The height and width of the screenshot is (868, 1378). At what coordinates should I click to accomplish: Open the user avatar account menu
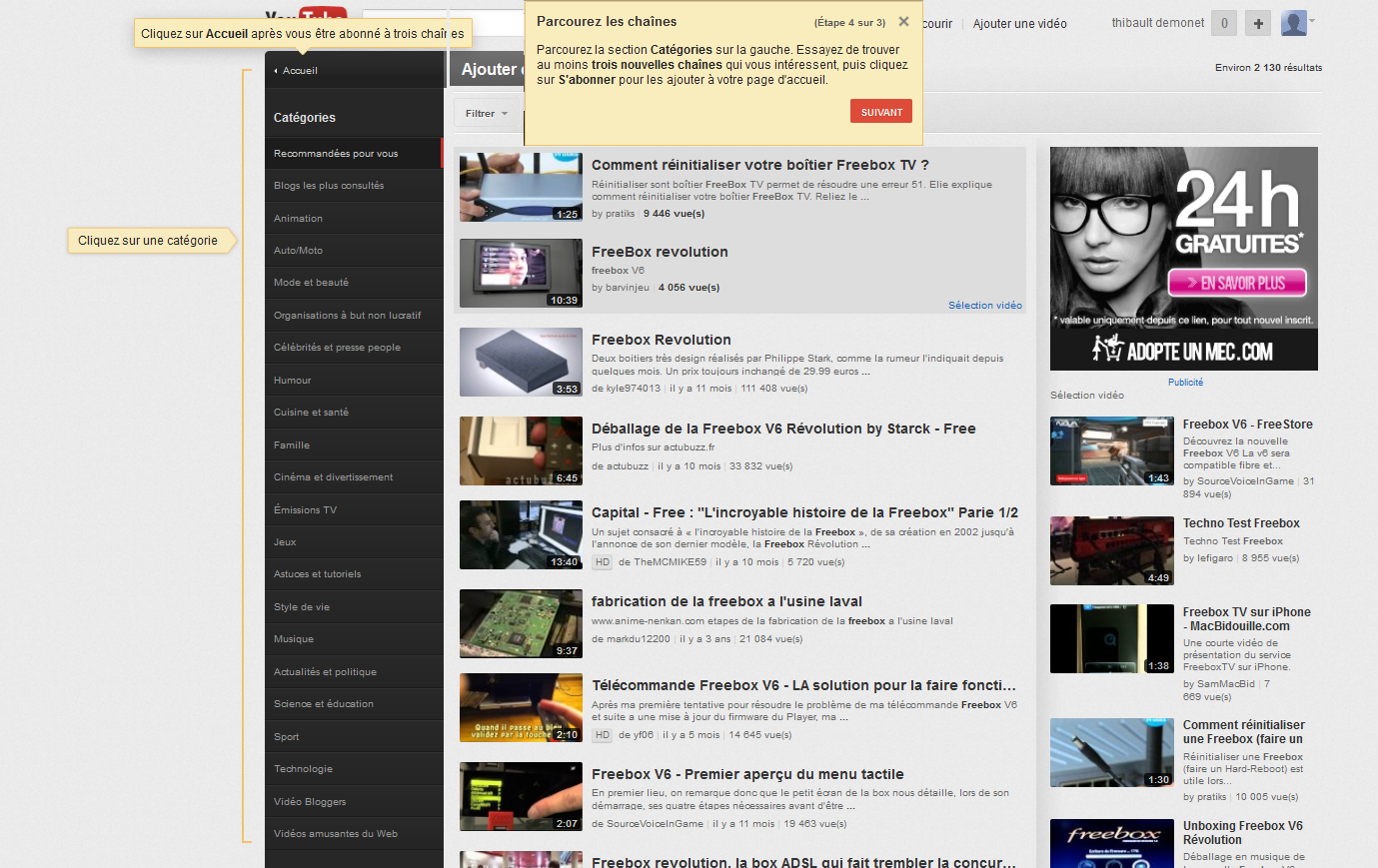click(1296, 23)
